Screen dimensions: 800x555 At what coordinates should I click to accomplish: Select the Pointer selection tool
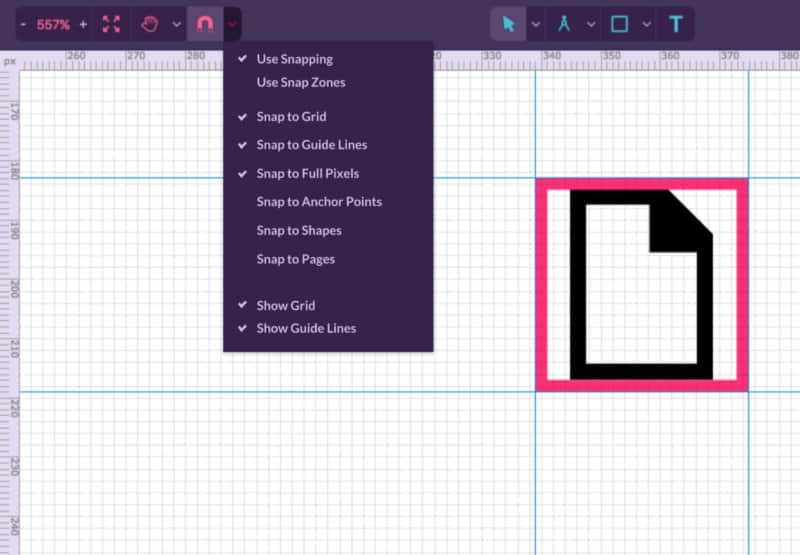click(x=509, y=24)
